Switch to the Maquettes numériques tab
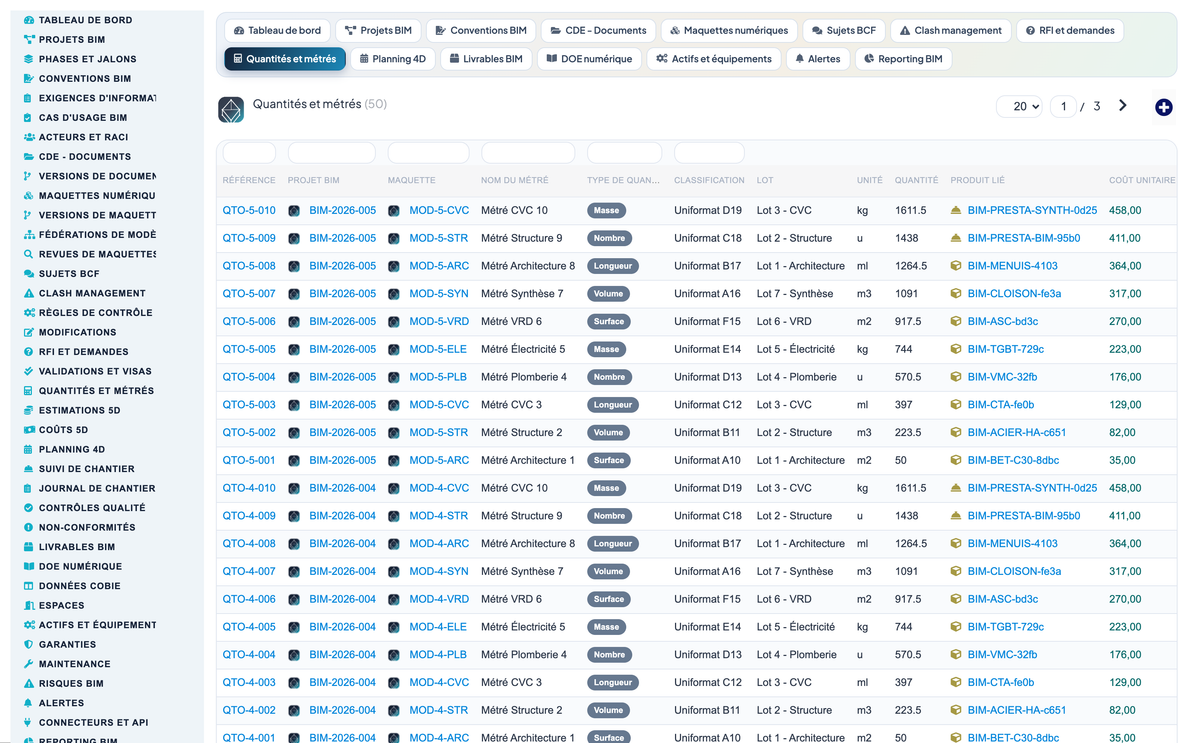This screenshot has width=1200, height=743. pos(727,31)
